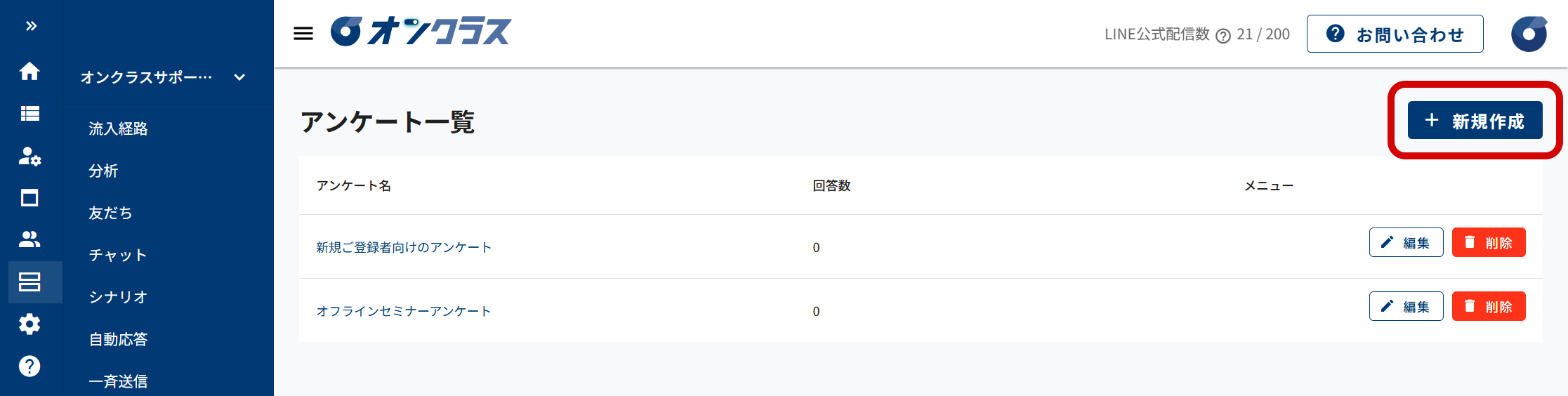Select 流入経路 in the side menu
Image resolution: width=1568 pixels, height=396 pixels.
[118, 128]
